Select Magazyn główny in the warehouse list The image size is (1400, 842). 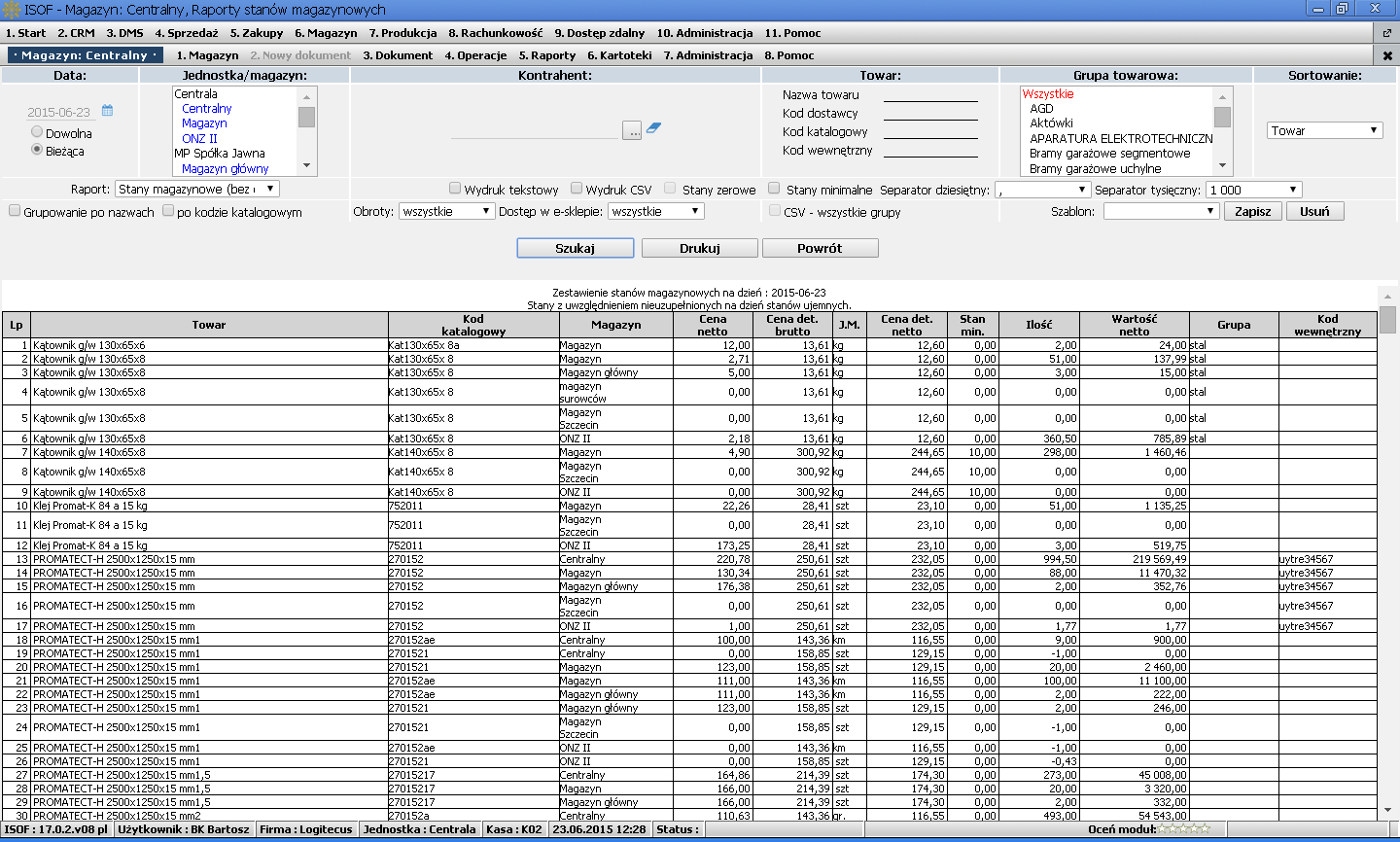click(x=226, y=168)
